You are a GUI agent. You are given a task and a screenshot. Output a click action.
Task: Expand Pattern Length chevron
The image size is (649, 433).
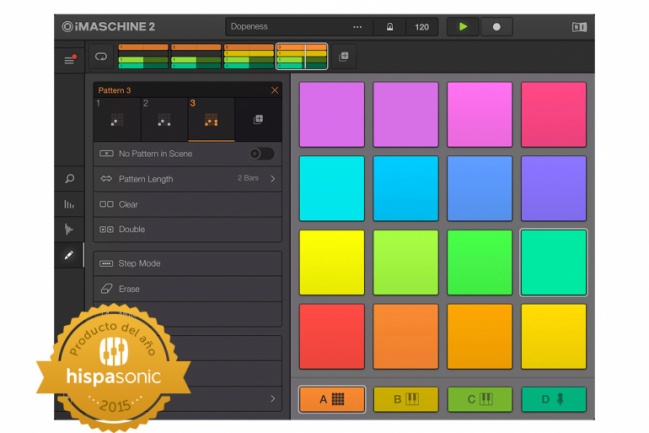tap(273, 179)
